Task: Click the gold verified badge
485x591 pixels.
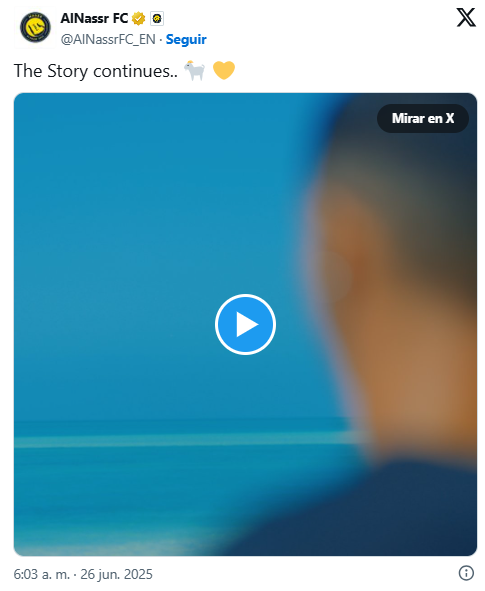Action: [x=139, y=18]
